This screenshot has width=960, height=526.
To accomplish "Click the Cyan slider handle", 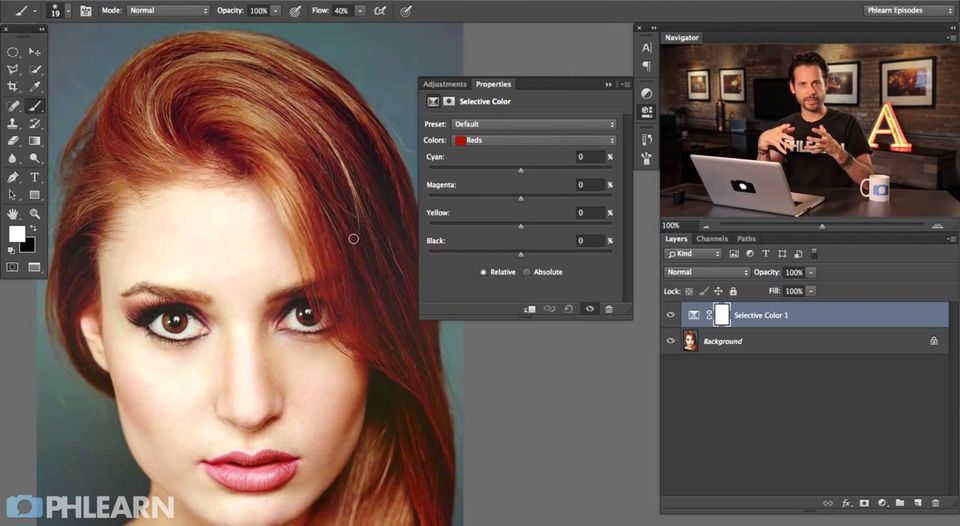I will (x=520, y=171).
